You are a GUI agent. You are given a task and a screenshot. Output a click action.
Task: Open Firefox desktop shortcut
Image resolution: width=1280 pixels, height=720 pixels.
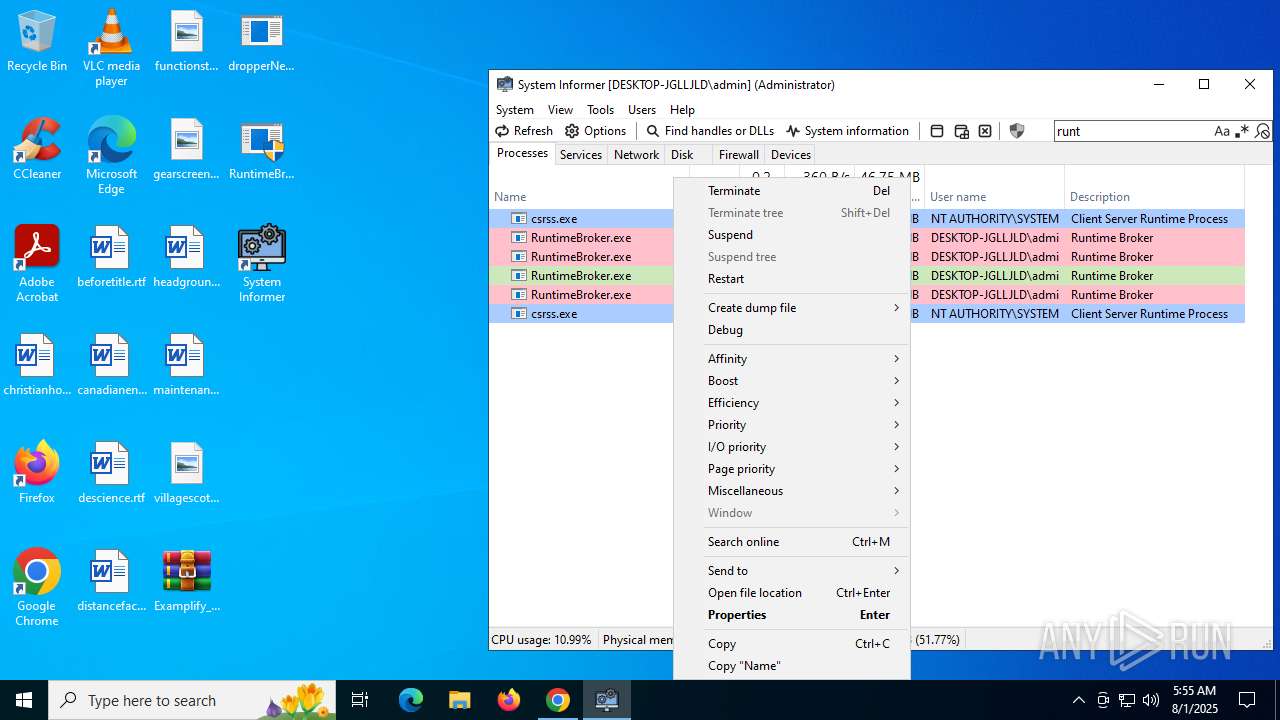[37, 472]
